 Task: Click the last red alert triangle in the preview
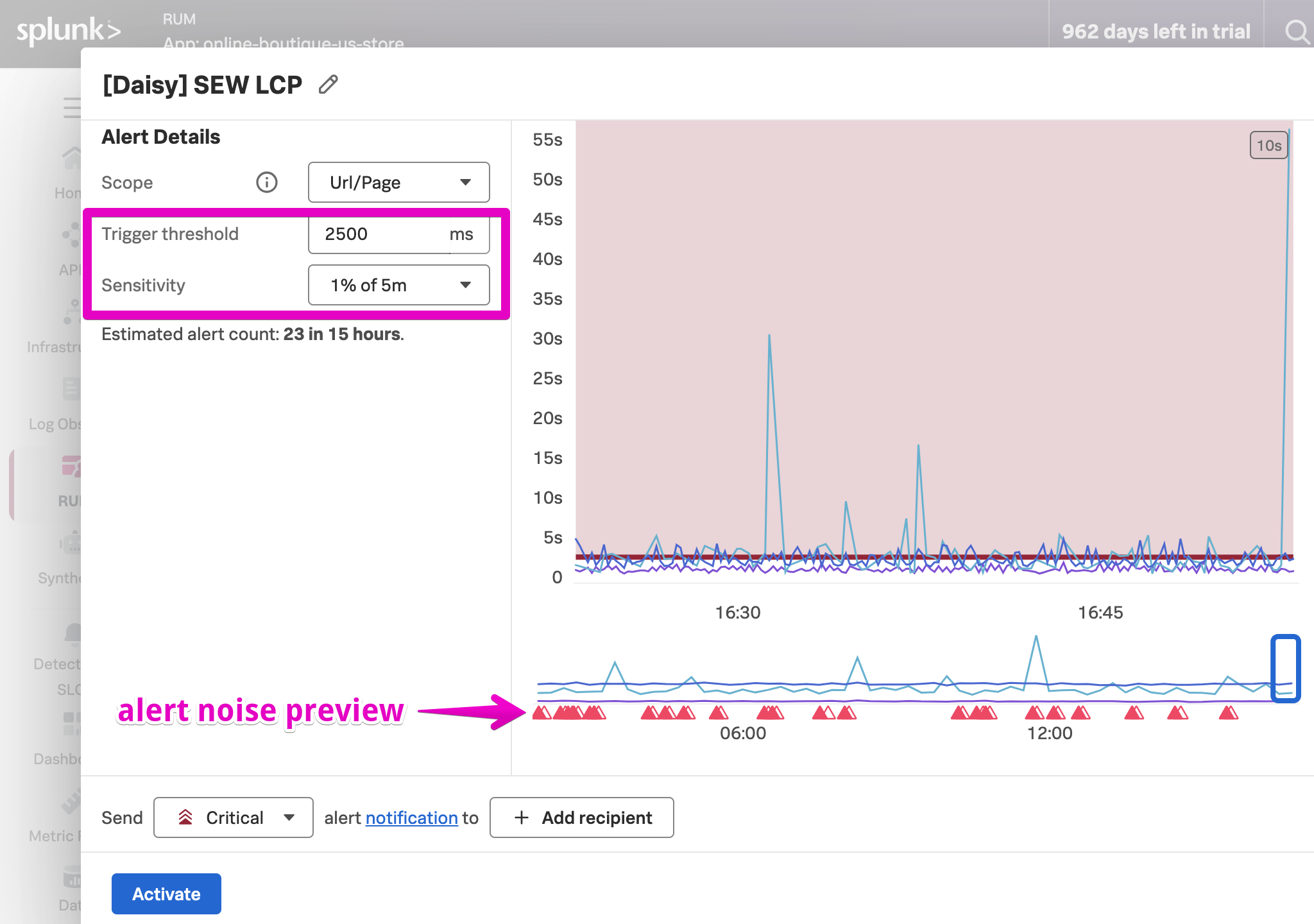click(1228, 712)
